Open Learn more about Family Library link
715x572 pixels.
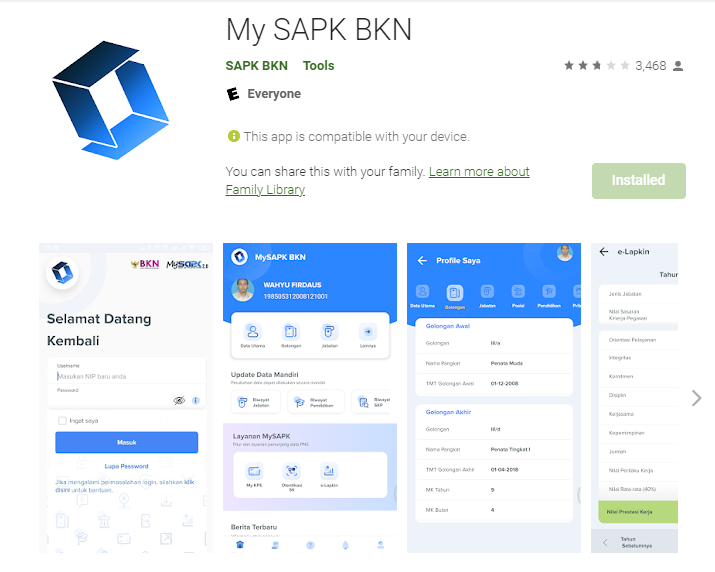click(378, 181)
